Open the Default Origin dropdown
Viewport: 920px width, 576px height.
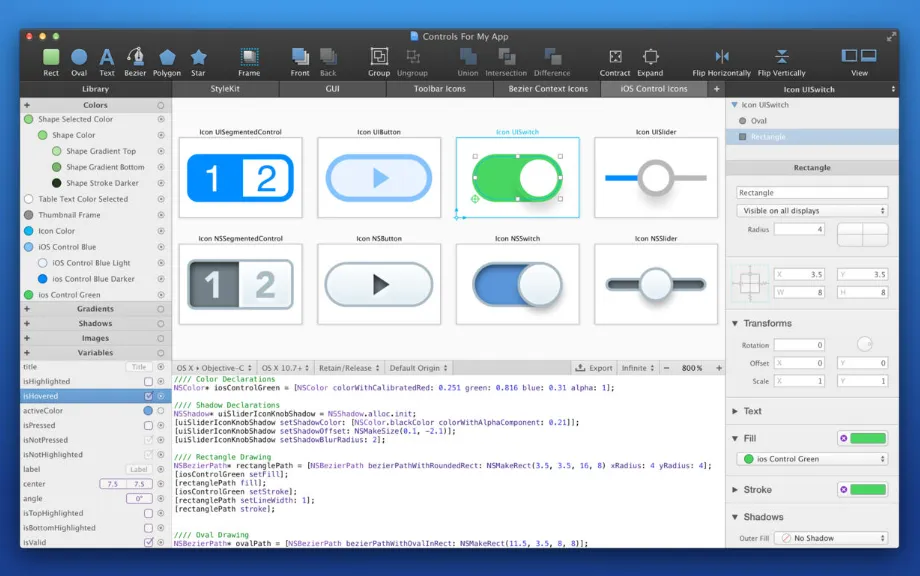point(418,368)
